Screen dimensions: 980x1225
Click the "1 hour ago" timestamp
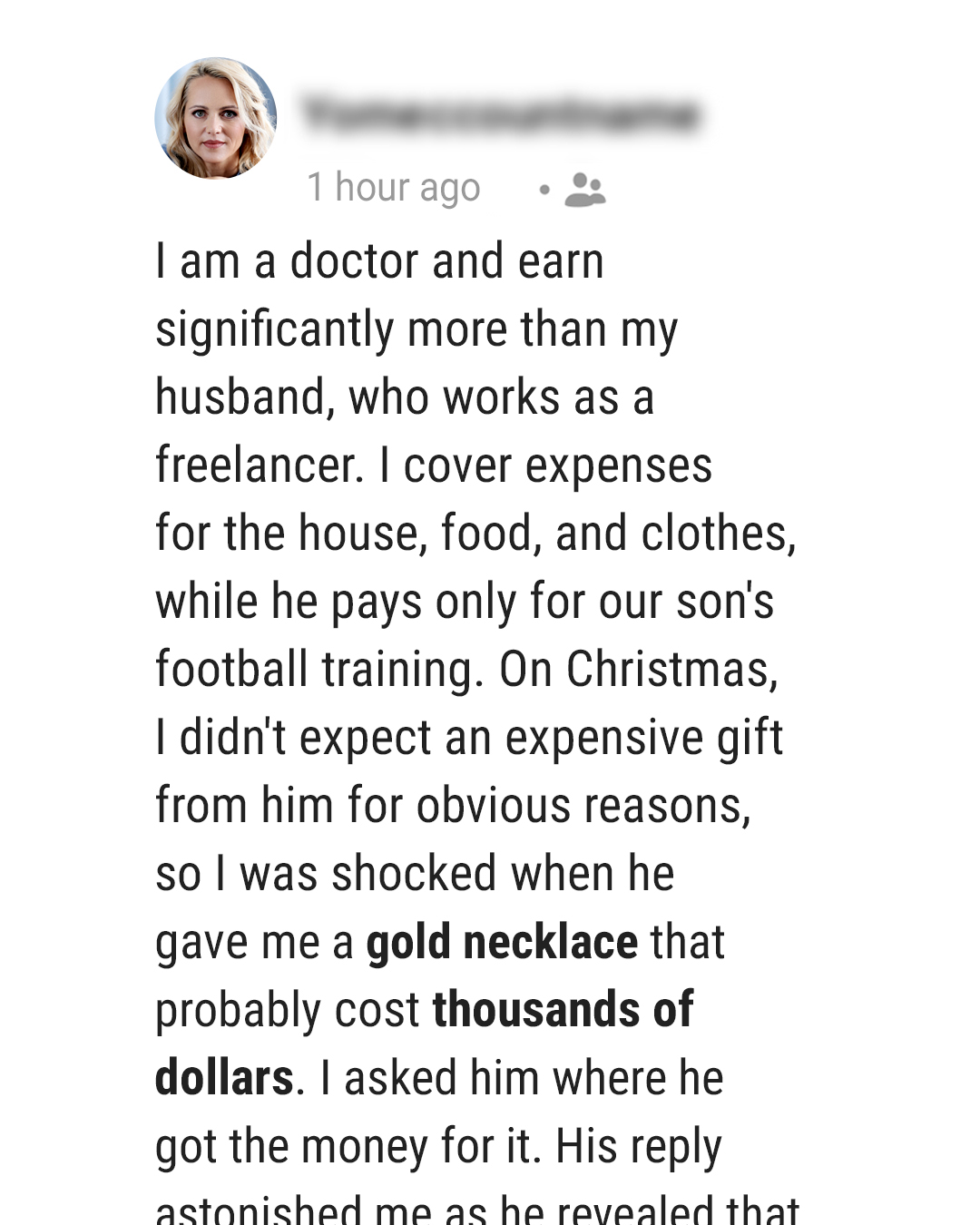point(394,188)
